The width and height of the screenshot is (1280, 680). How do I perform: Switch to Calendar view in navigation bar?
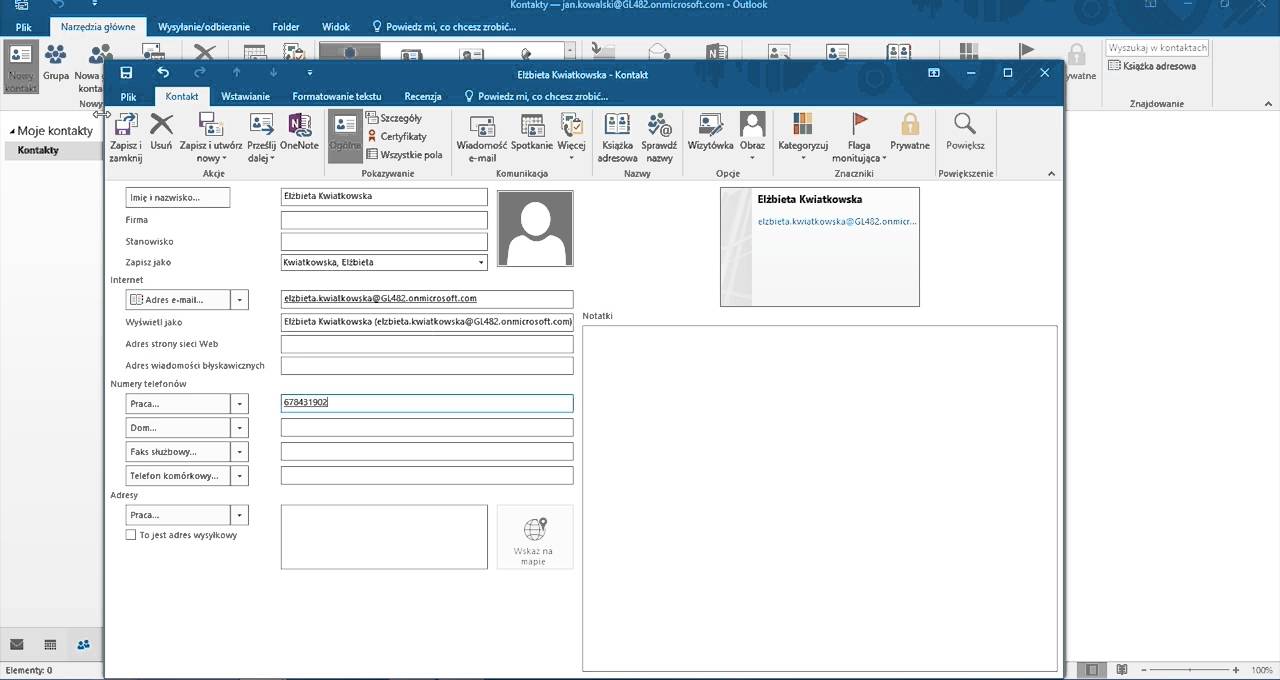[x=50, y=645]
